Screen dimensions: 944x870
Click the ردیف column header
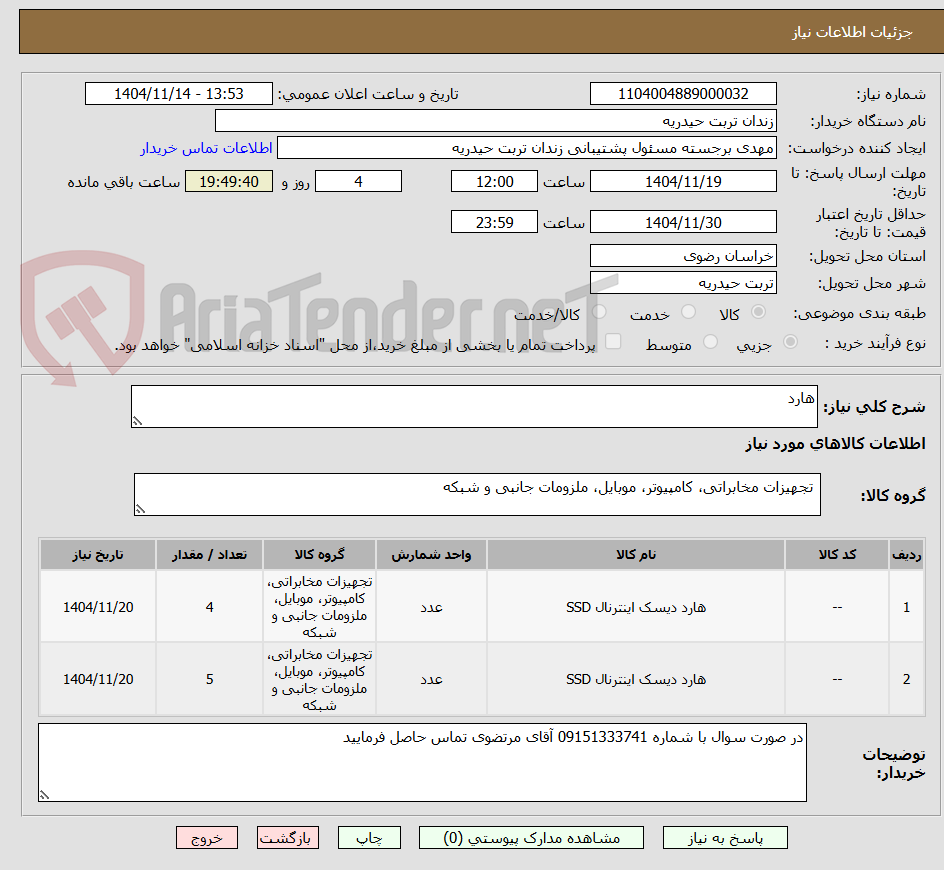907,555
